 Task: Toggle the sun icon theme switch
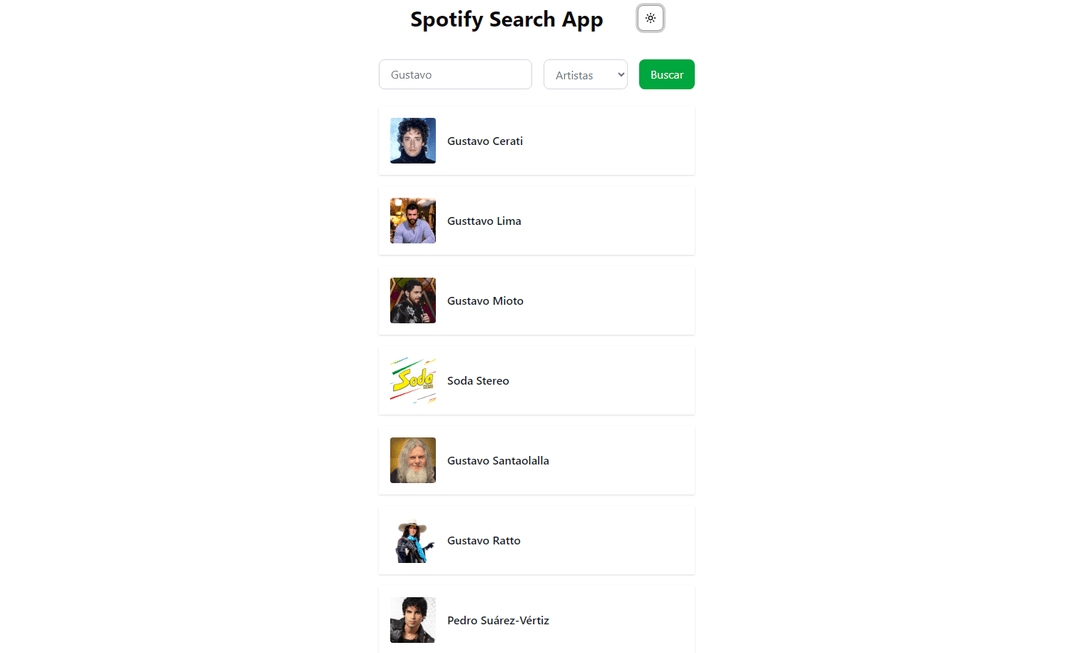tap(650, 18)
